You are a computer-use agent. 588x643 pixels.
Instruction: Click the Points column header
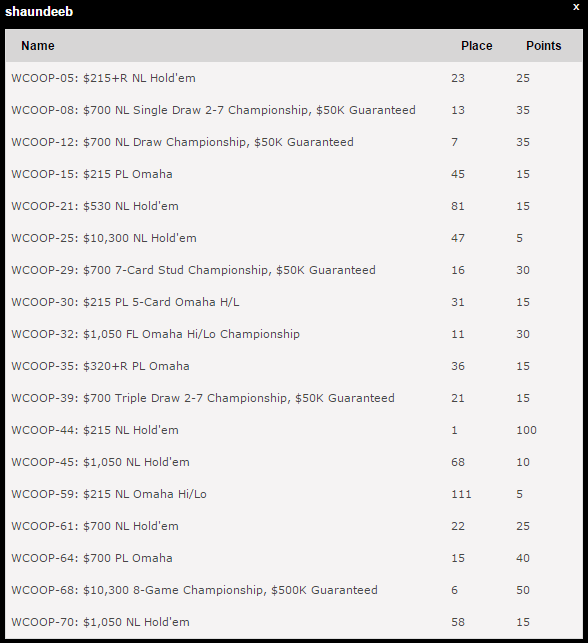coord(544,46)
